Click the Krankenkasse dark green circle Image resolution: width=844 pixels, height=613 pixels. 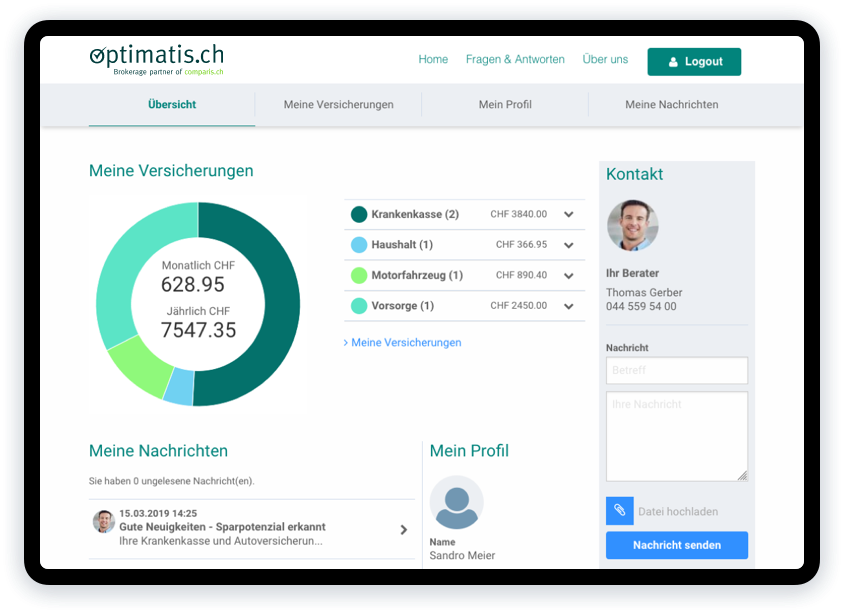pyautogui.click(x=359, y=214)
